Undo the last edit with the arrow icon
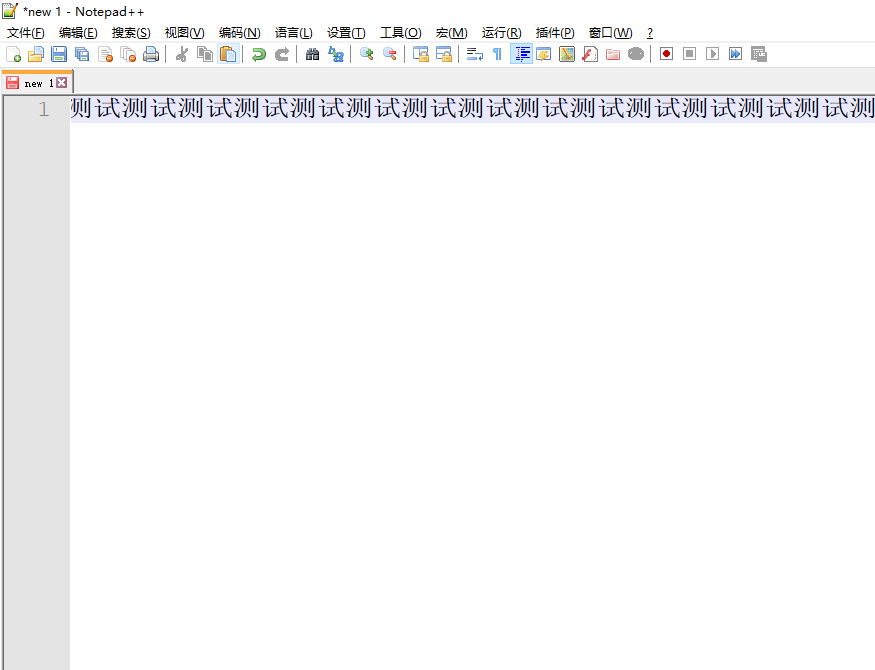Image resolution: width=875 pixels, height=670 pixels. 258,54
